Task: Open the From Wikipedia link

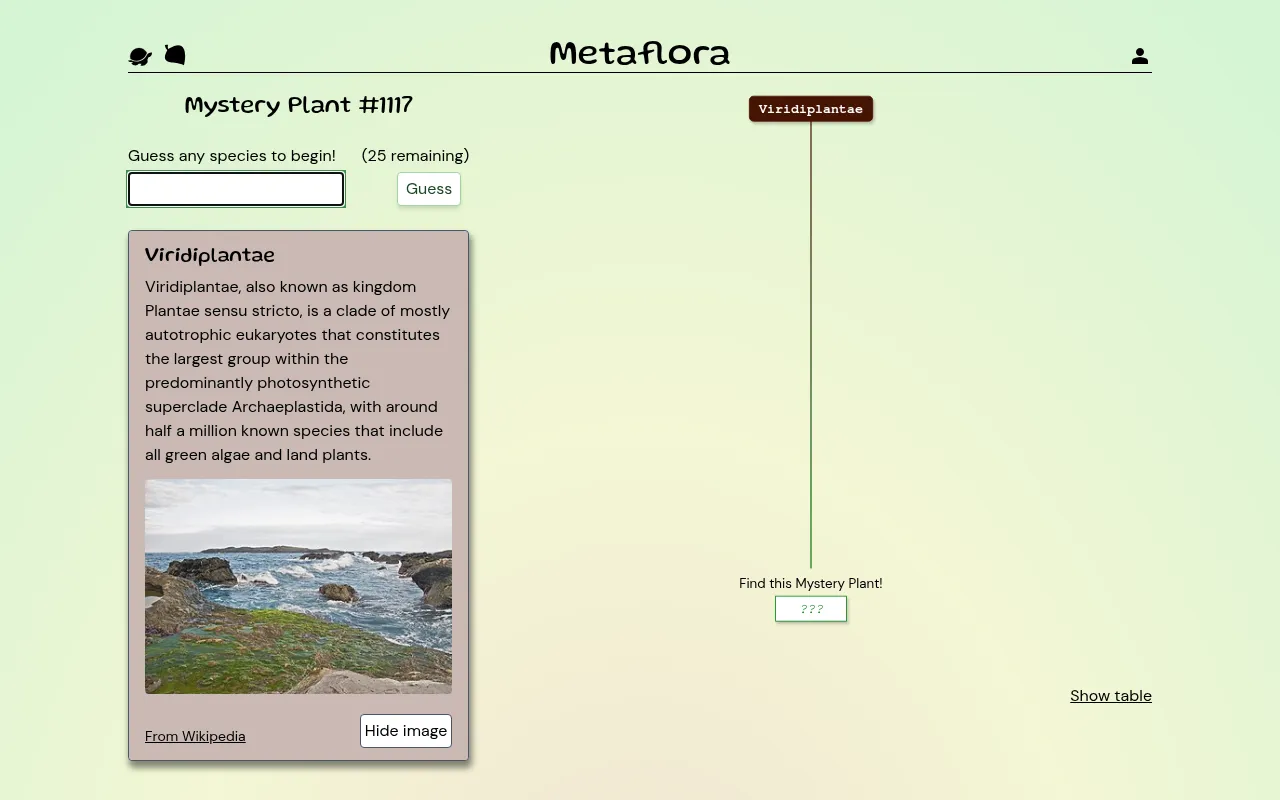Action: point(195,736)
